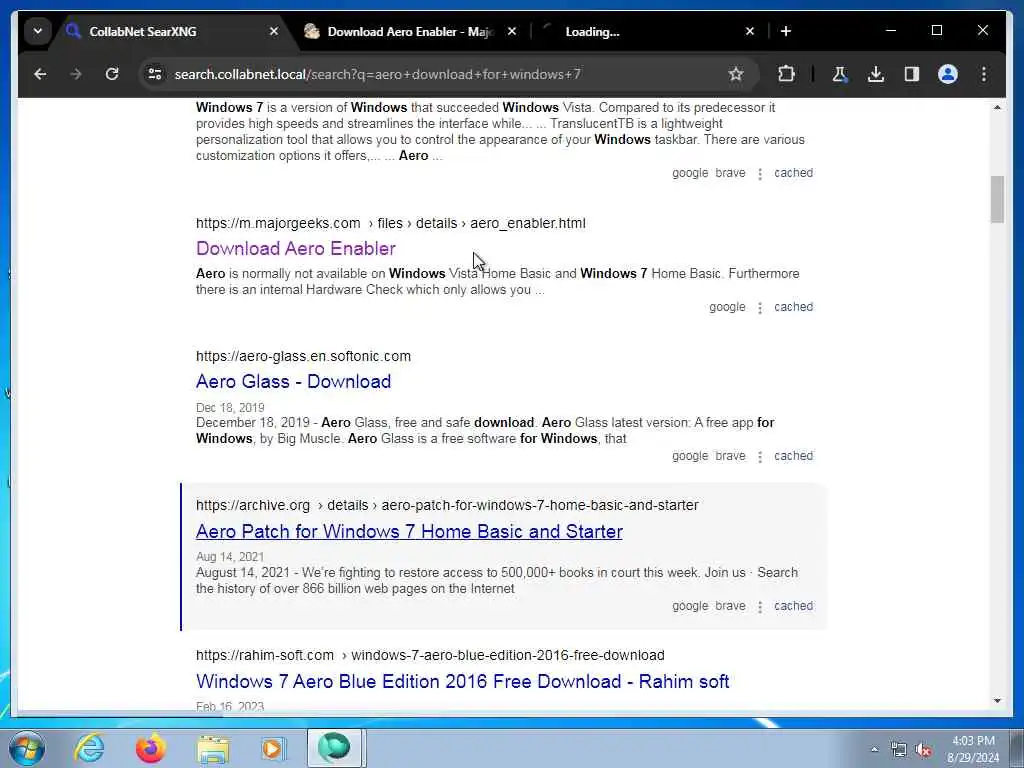Image resolution: width=1024 pixels, height=768 pixels.
Task: View site information icon in address bar
Action: (x=155, y=74)
